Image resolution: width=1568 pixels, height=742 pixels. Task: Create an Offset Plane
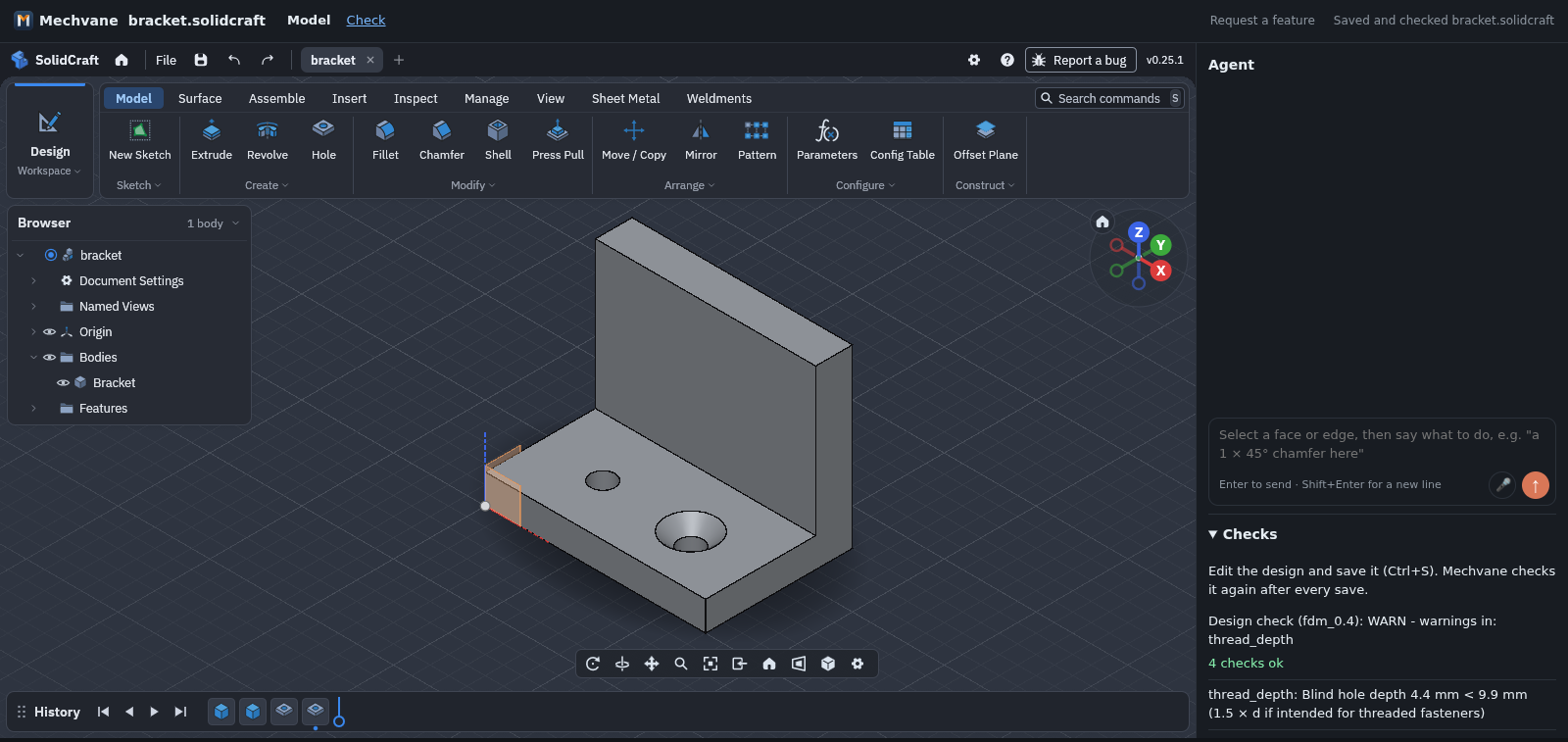(x=986, y=140)
